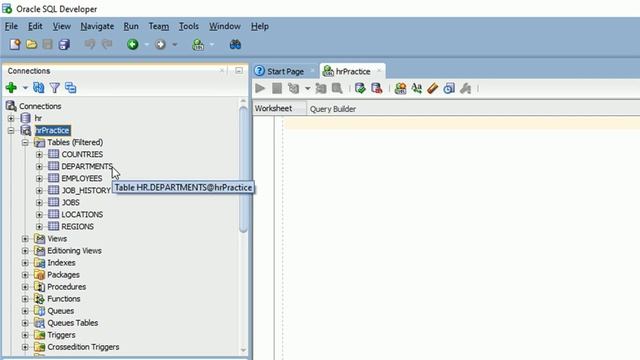This screenshot has width=640, height=360.
Task: Select the Worksheet tab
Action: pyautogui.click(x=273, y=109)
